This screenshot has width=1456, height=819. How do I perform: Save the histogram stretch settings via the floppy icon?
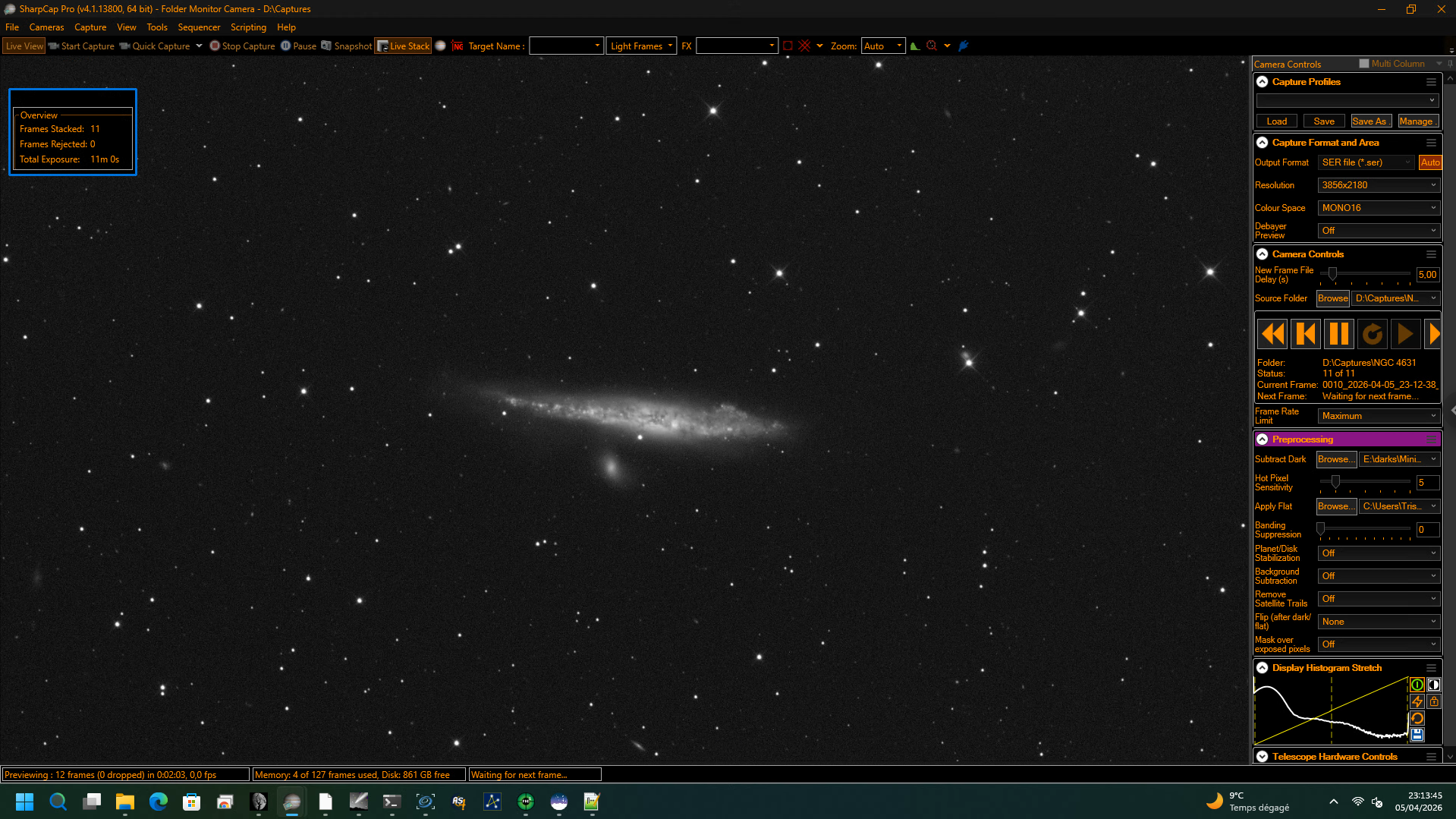coord(1417,735)
